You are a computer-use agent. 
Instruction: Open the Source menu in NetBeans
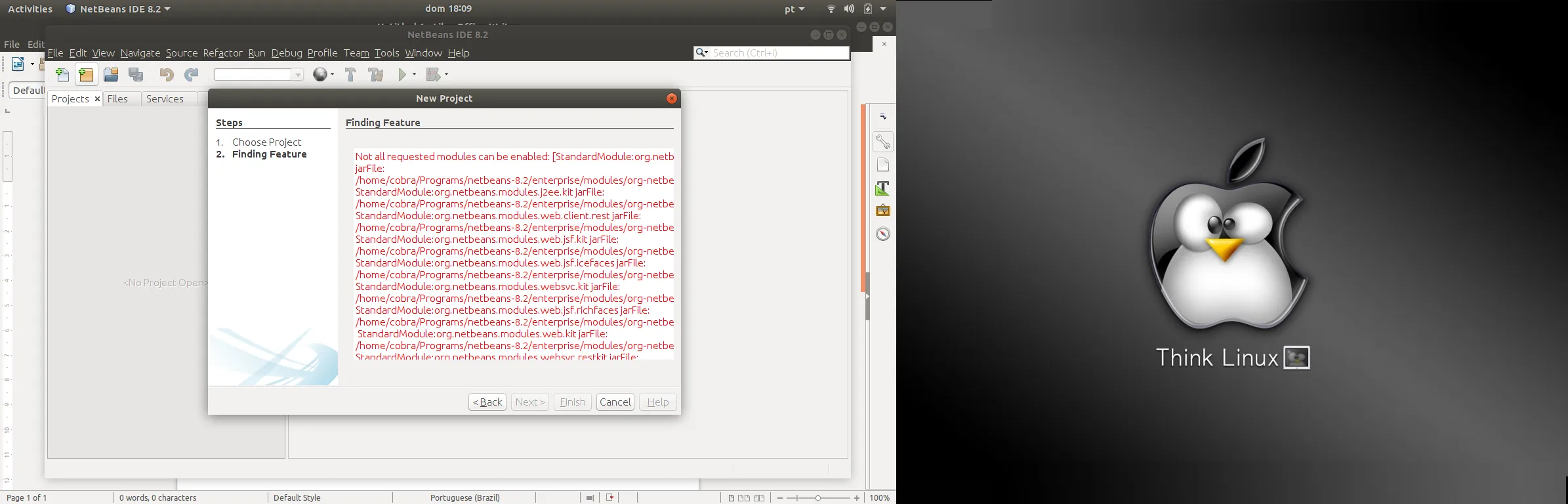182,53
